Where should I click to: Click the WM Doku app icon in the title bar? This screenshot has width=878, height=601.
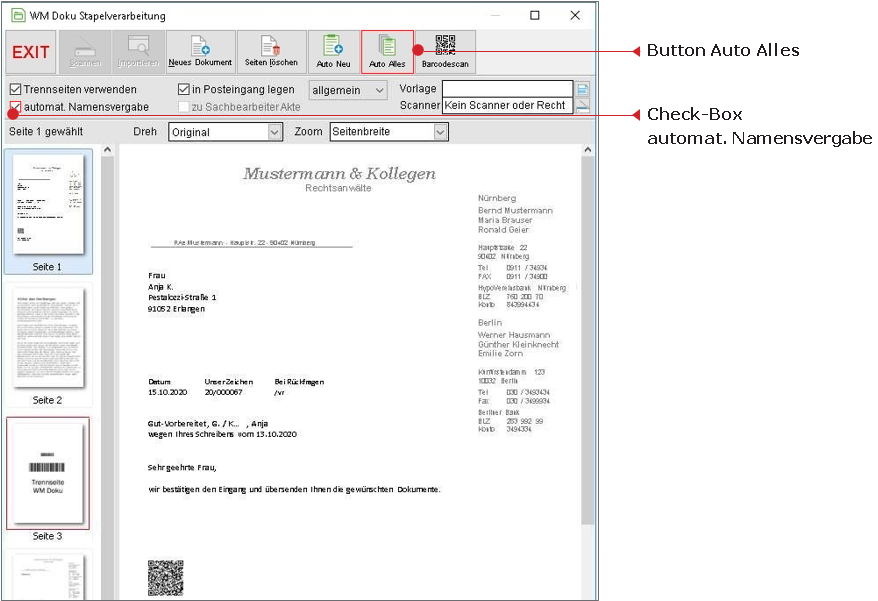[x=18, y=15]
